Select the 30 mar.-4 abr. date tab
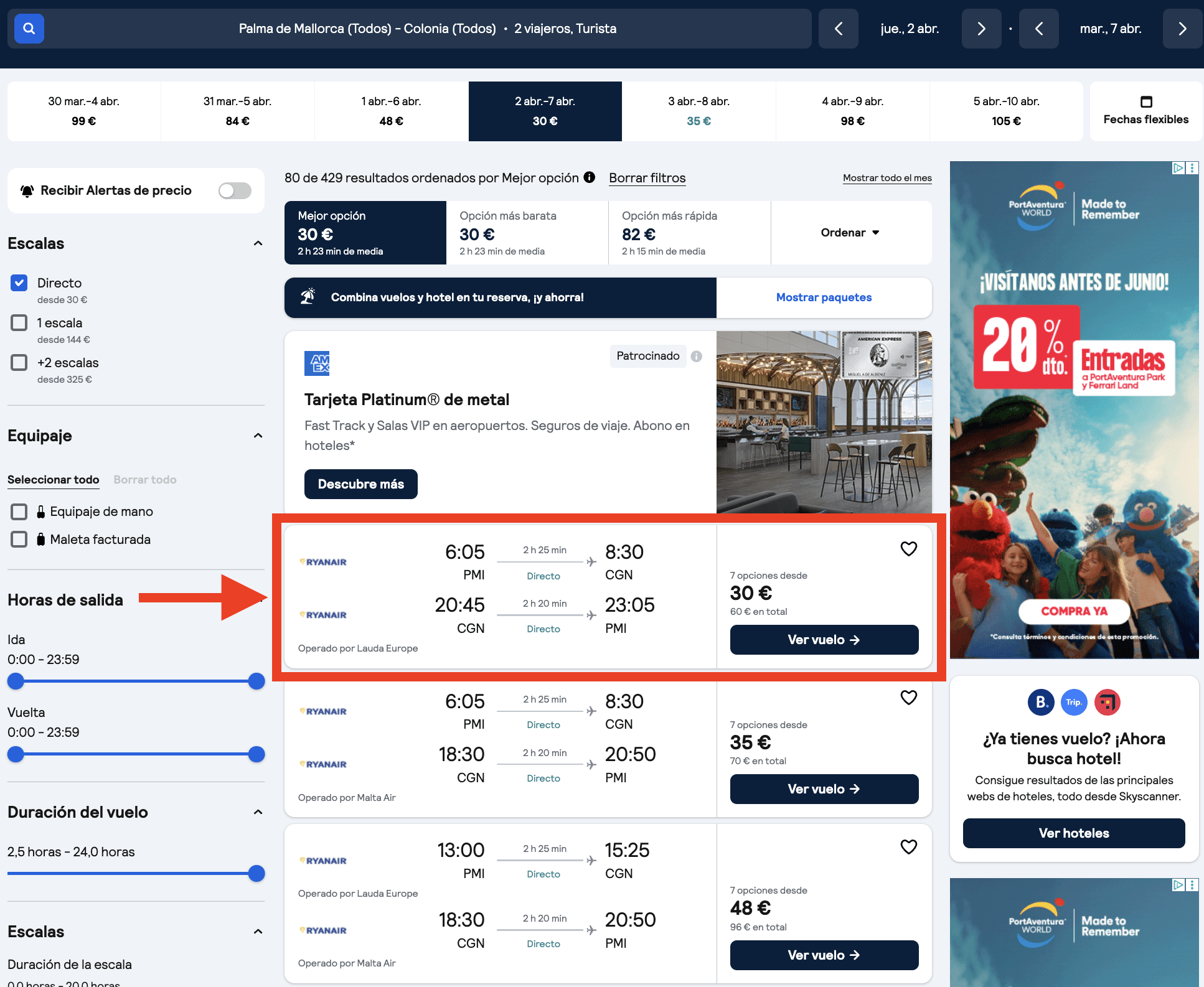Image resolution: width=1204 pixels, height=987 pixels. click(x=84, y=111)
